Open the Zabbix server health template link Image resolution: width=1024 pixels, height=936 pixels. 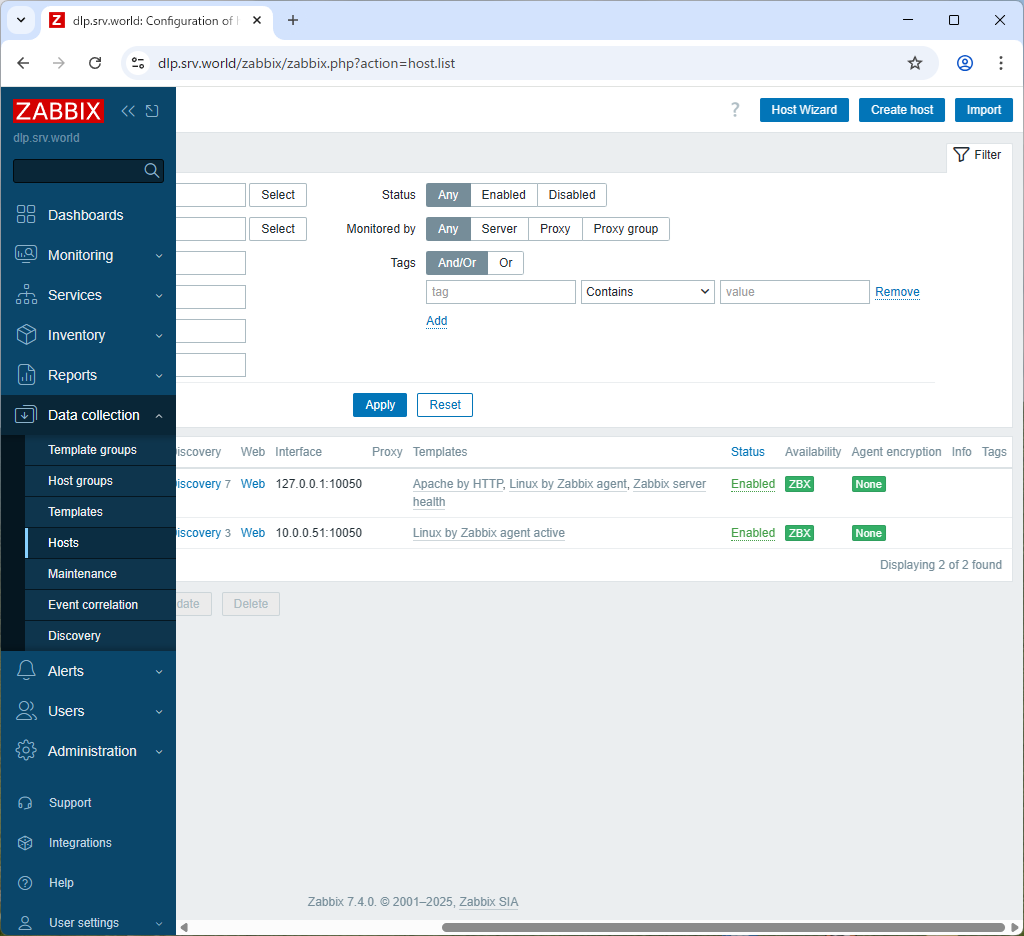pyautogui.click(x=668, y=484)
